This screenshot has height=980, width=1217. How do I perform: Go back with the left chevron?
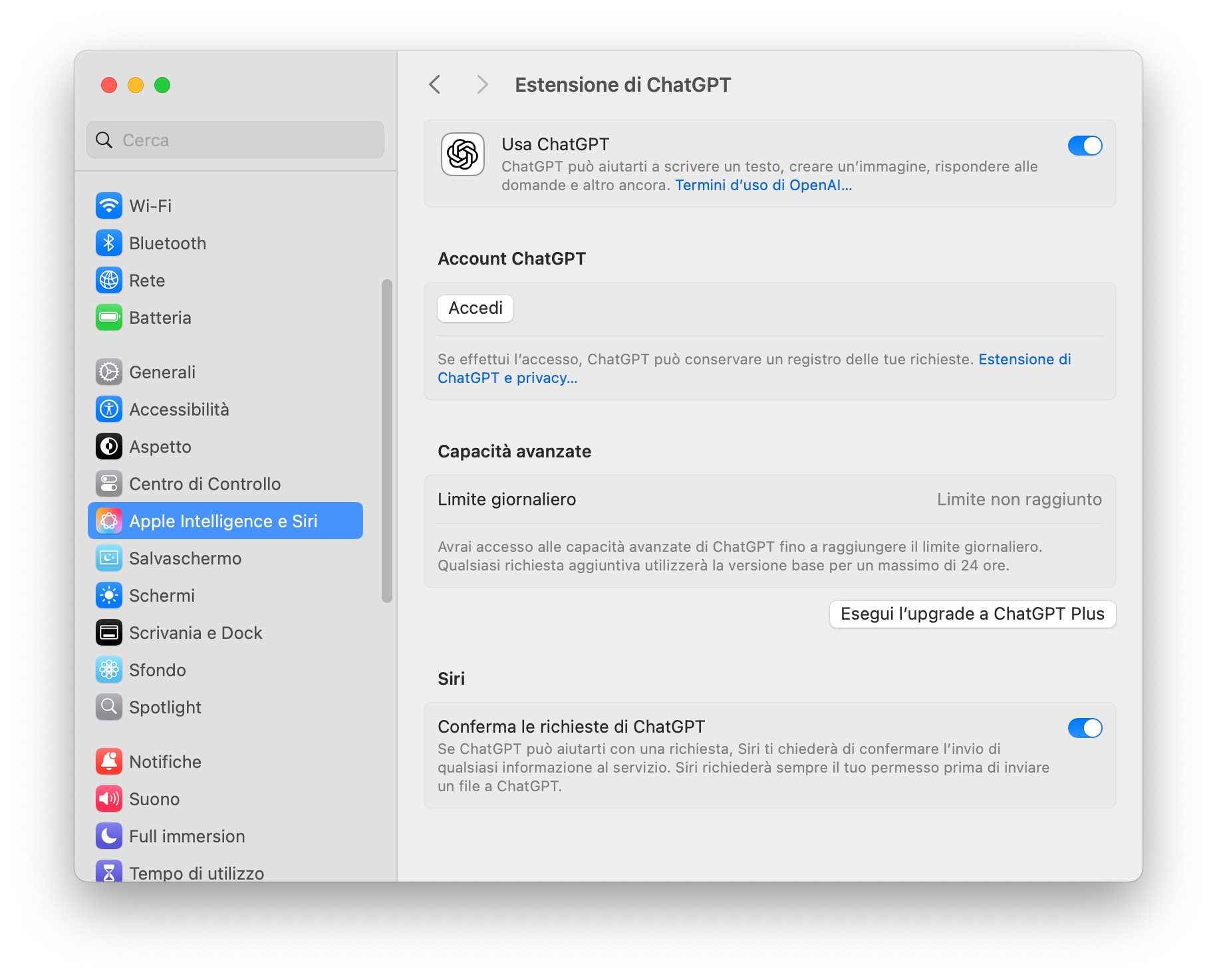click(x=435, y=85)
